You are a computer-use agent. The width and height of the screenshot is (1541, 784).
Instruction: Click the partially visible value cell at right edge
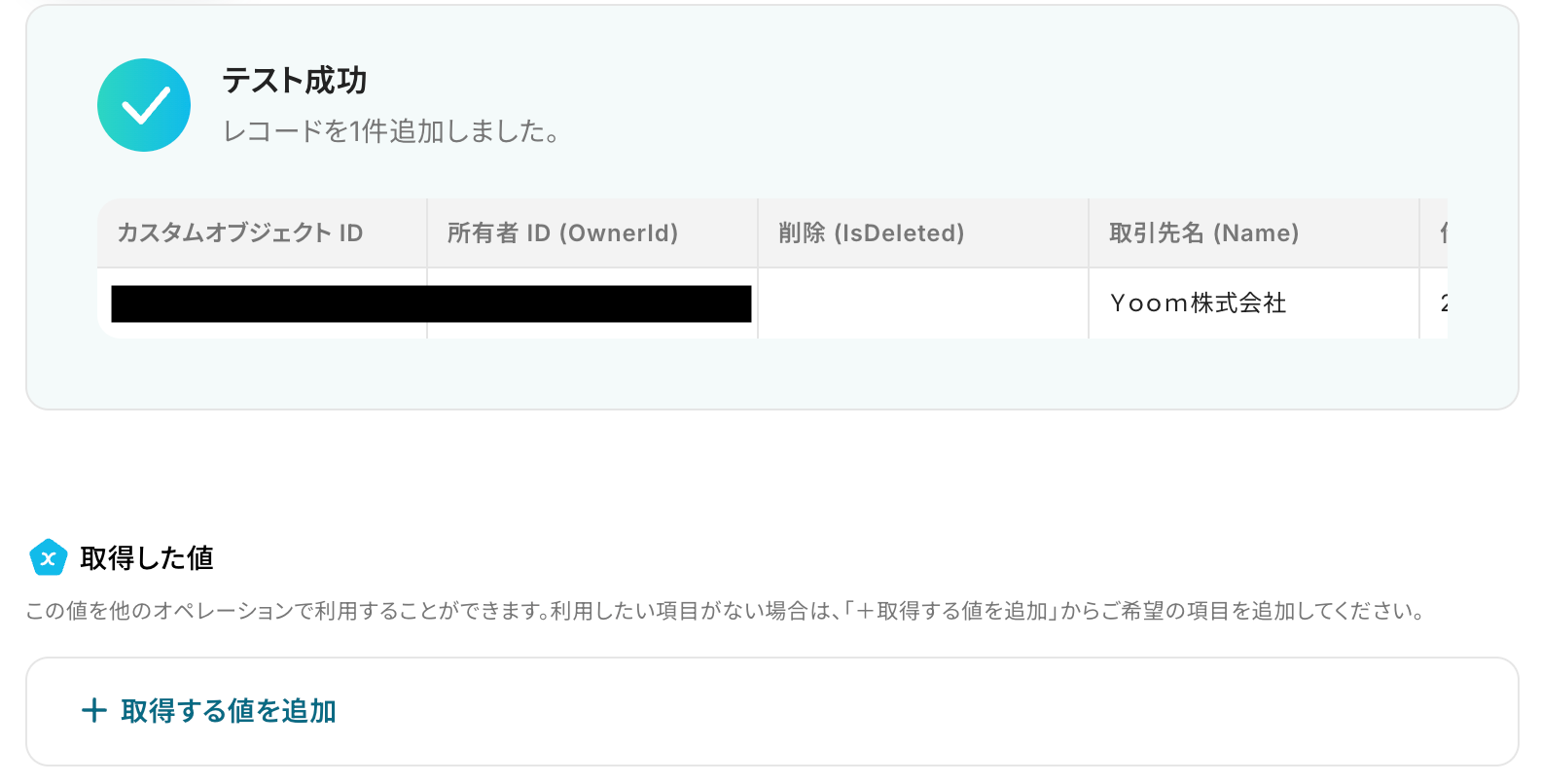tap(1434, 303)
